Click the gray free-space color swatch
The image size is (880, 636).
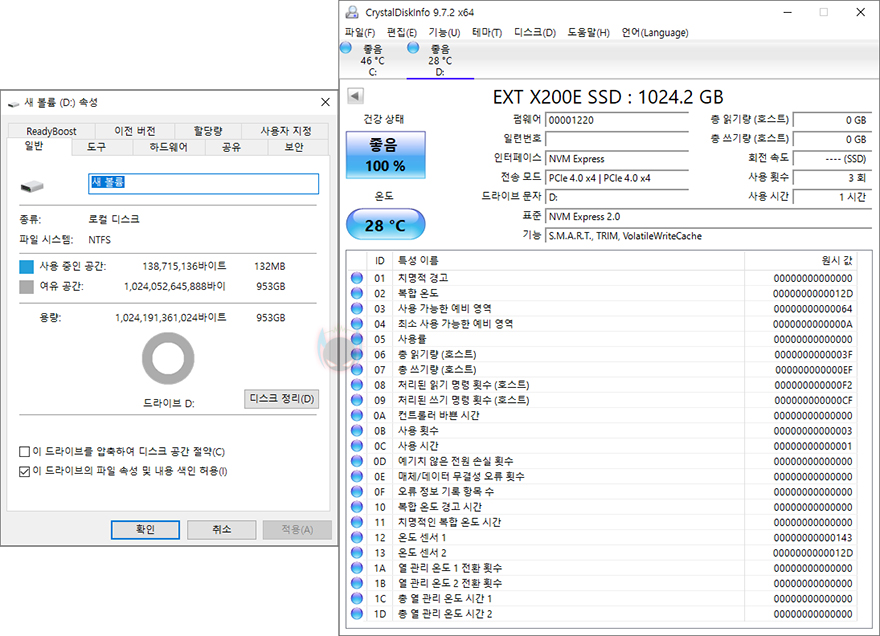26,287
